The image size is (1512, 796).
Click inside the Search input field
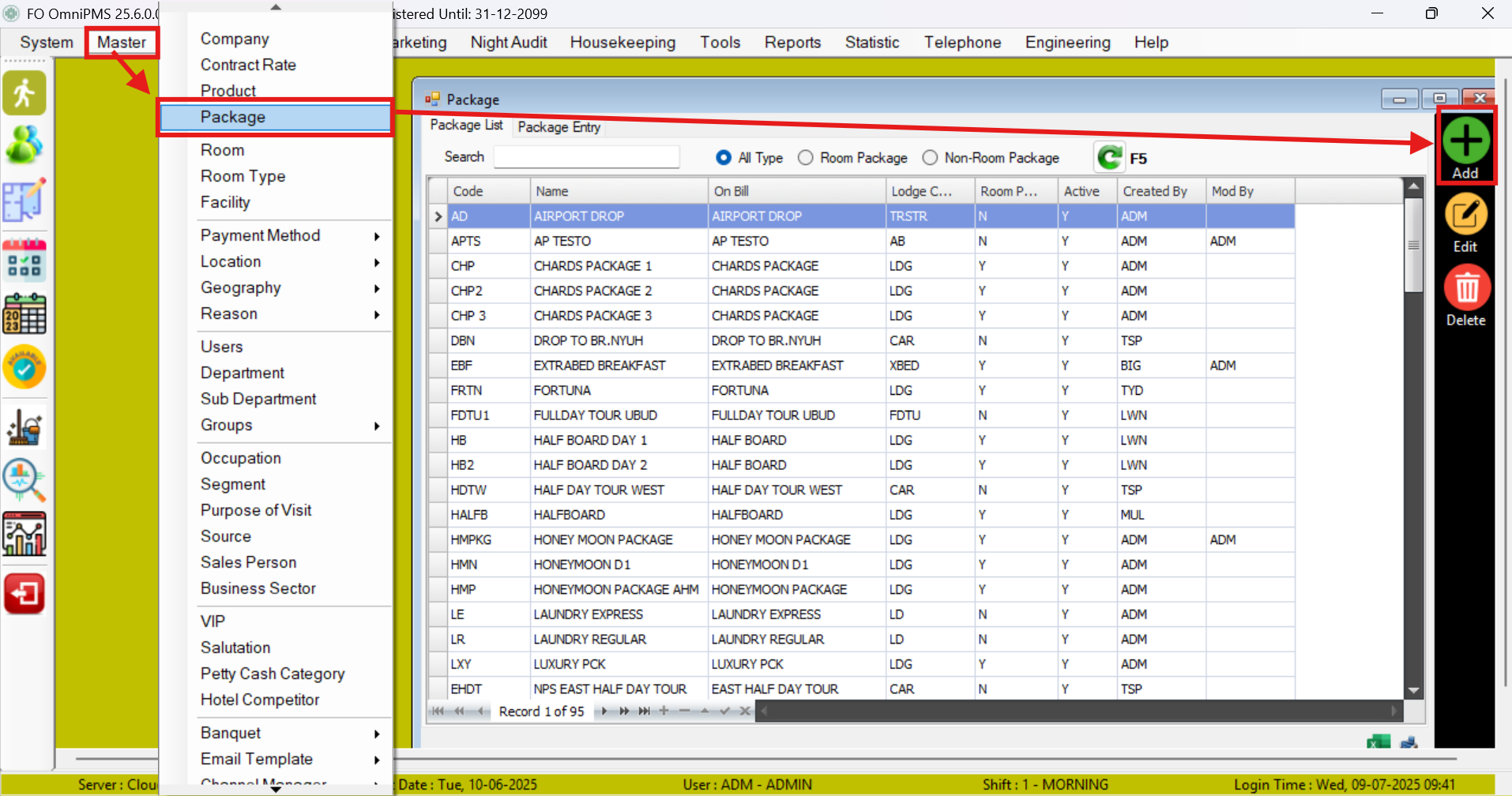point(586,157)
